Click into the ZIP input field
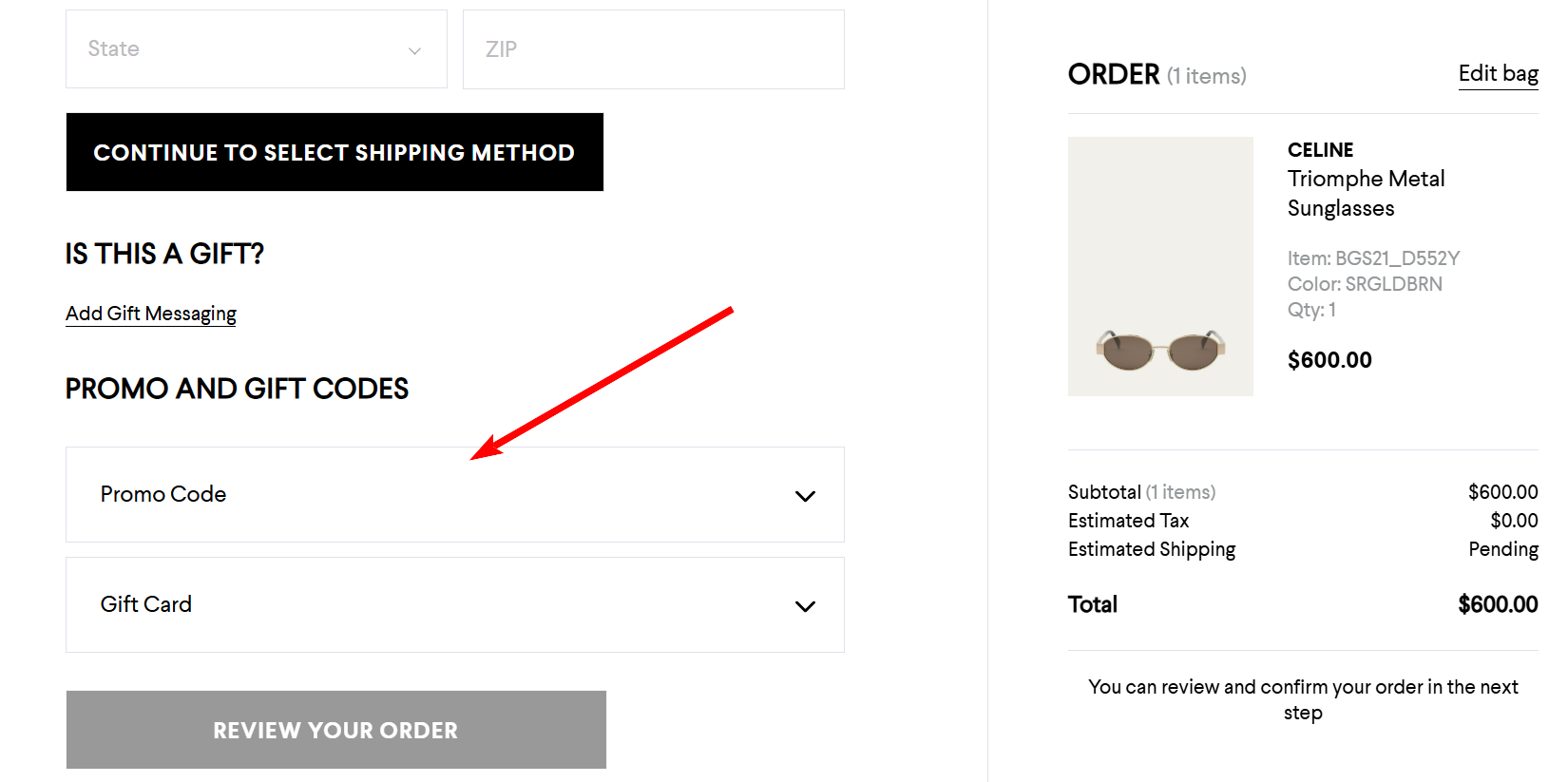The height and width of the screenshot is (782, 1568). (653, 49)
